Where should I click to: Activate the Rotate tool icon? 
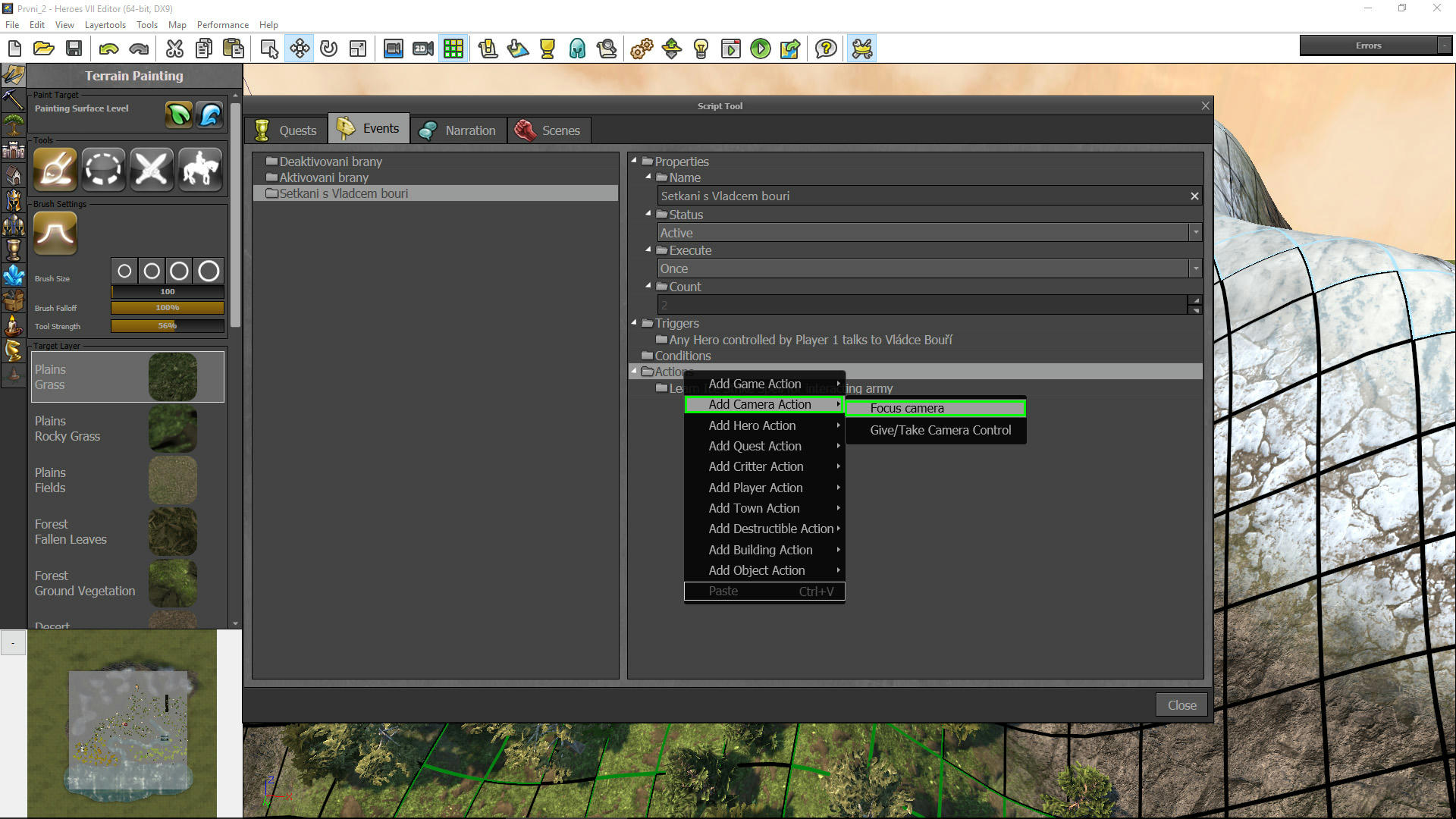(328, 49)
